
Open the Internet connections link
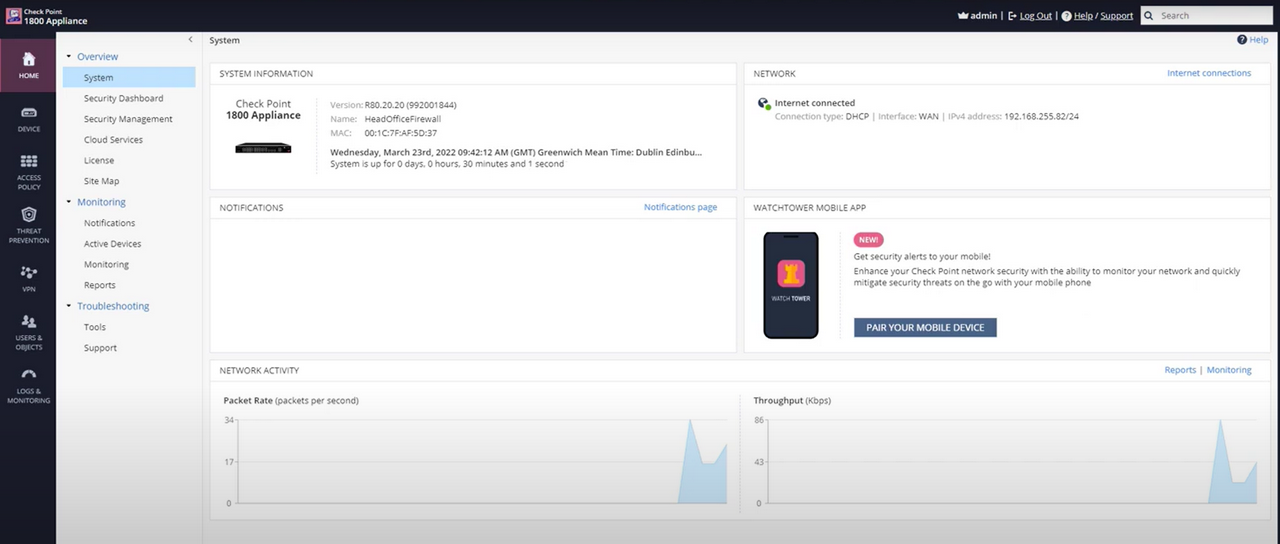(x=1209, y=73)
